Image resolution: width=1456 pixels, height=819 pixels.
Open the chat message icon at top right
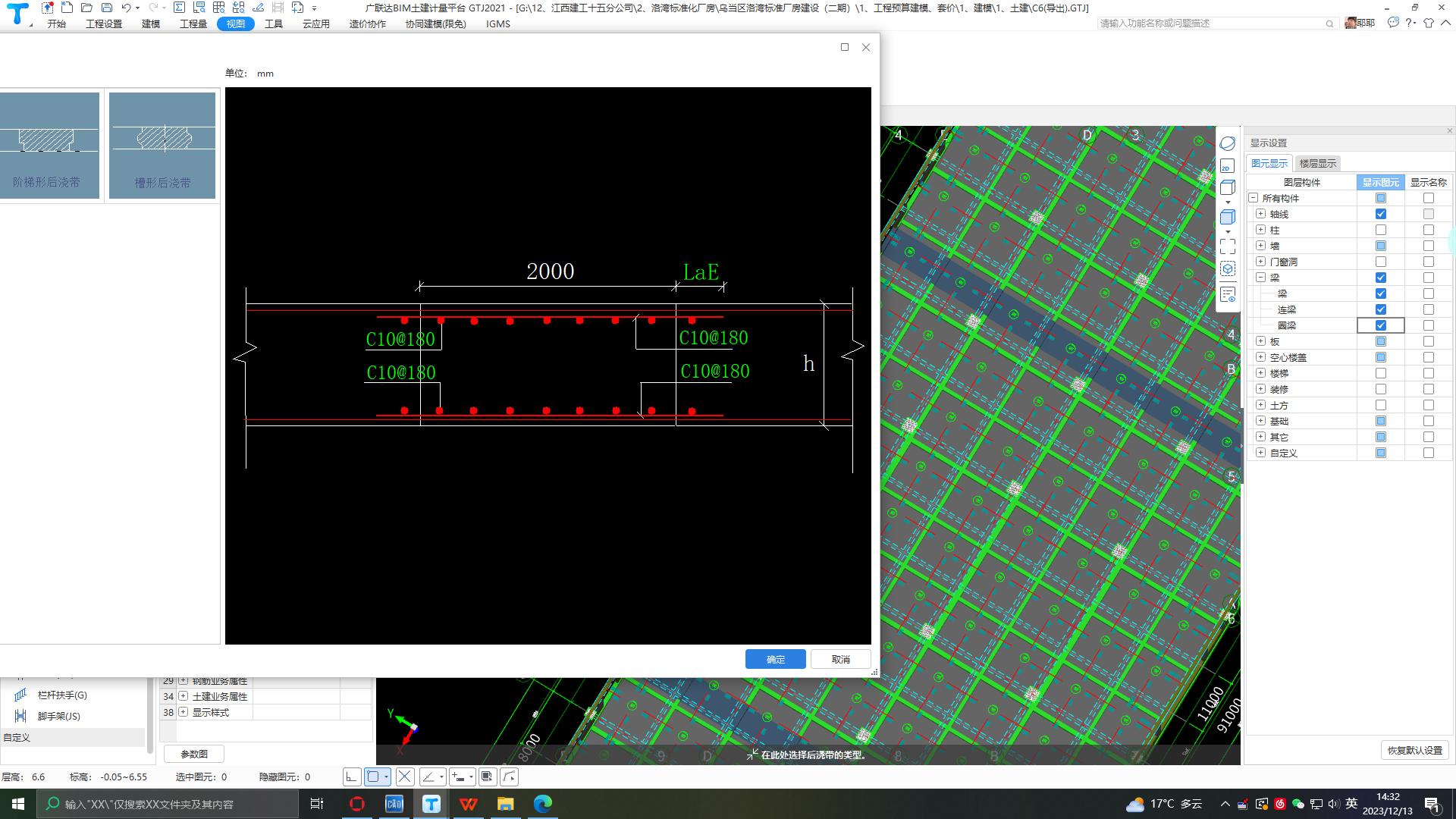1393,23
